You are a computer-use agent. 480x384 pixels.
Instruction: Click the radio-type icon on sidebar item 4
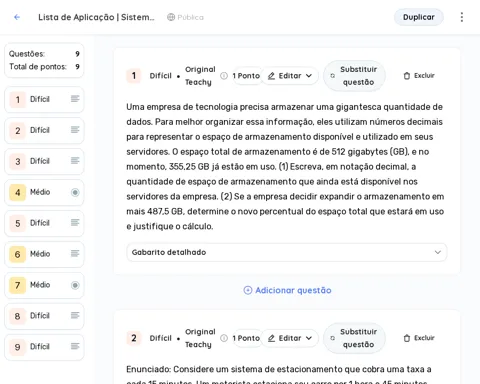tap(75, 192)
